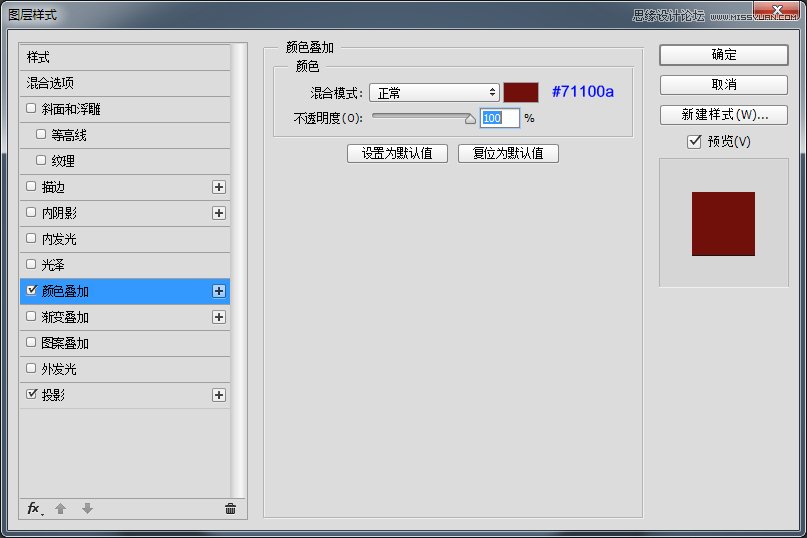Image resolution: width=807 pixels, height=538 pixels.
Task: Select the 投影 style row
Action: (x=125, y=395)
